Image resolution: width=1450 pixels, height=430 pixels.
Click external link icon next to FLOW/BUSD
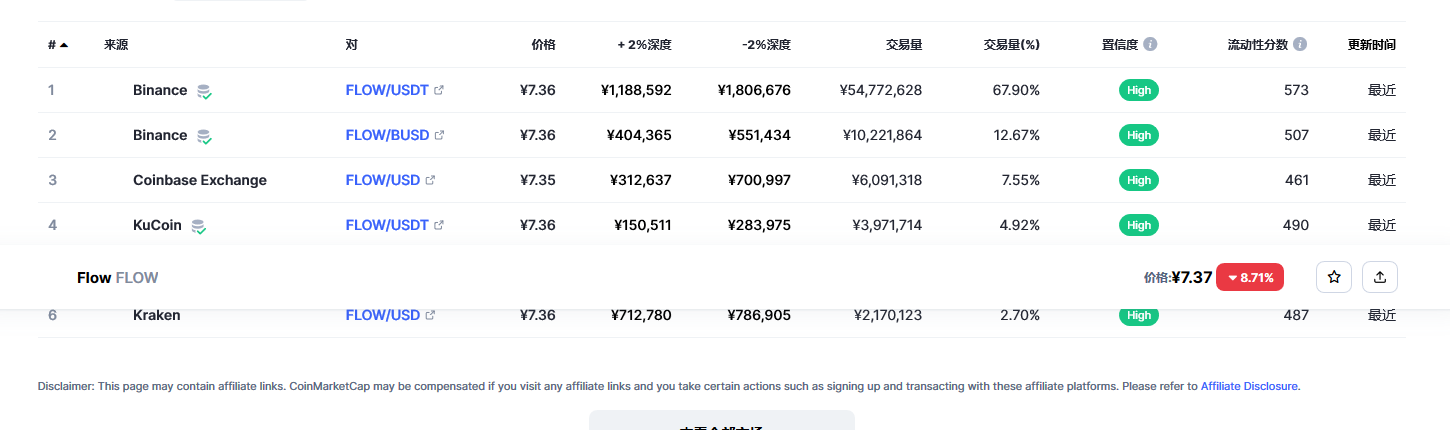click(439, 135)
